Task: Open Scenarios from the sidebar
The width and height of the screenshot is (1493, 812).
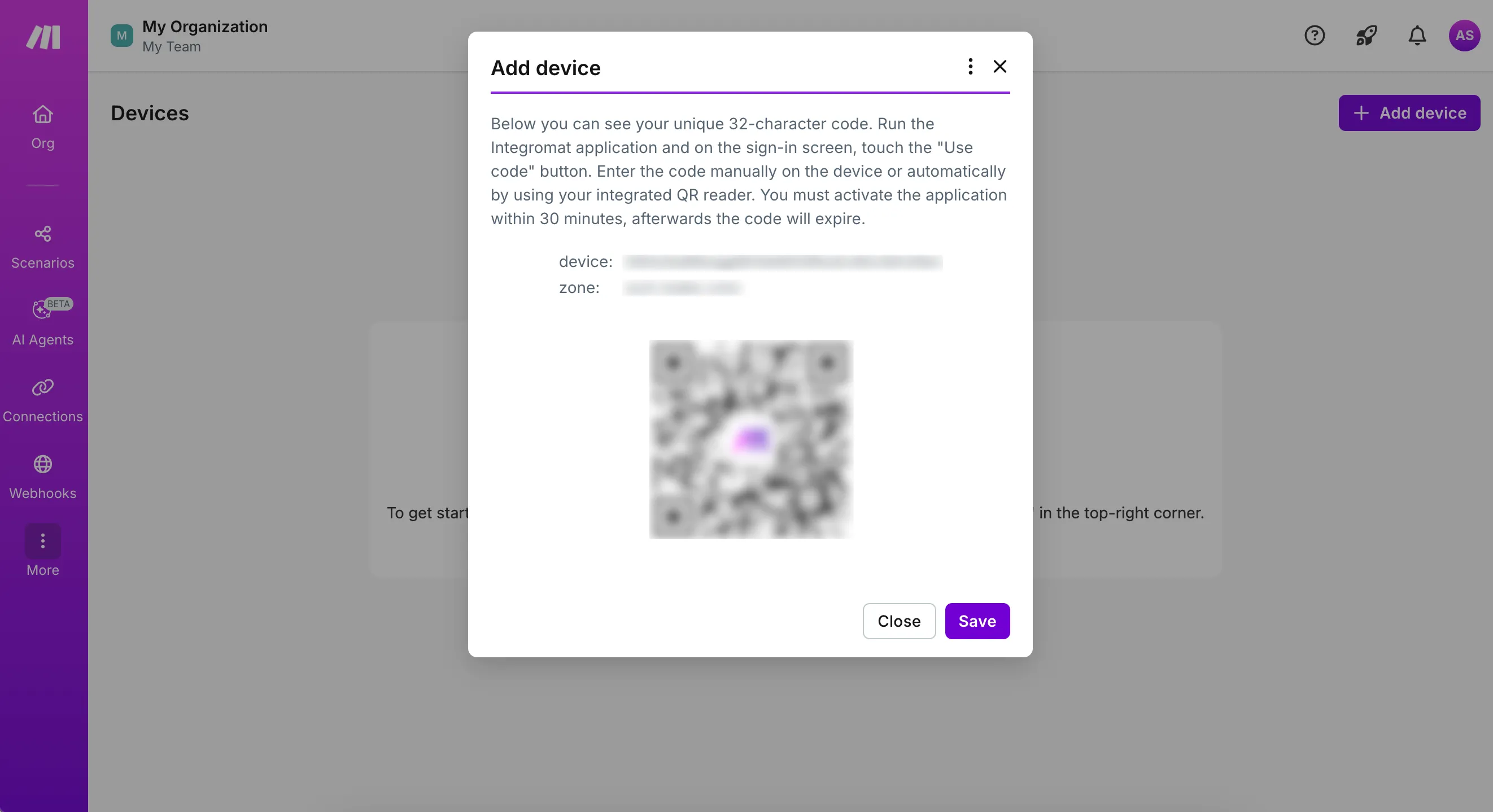Action: click(x=43, y=247)
